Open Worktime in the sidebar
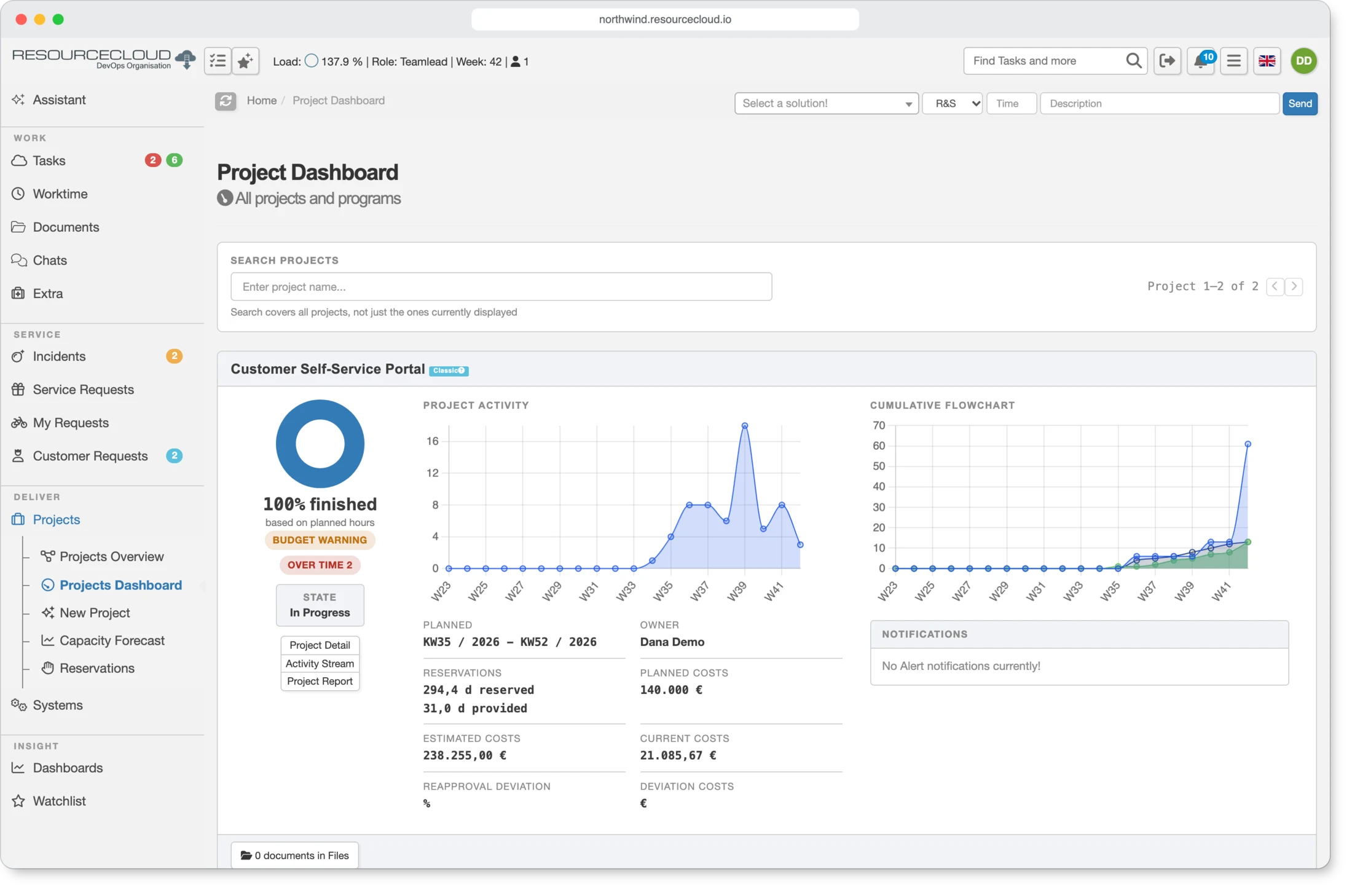Image resolution: width=1352 pixels, height=896 pixels. tap(60, 194)
